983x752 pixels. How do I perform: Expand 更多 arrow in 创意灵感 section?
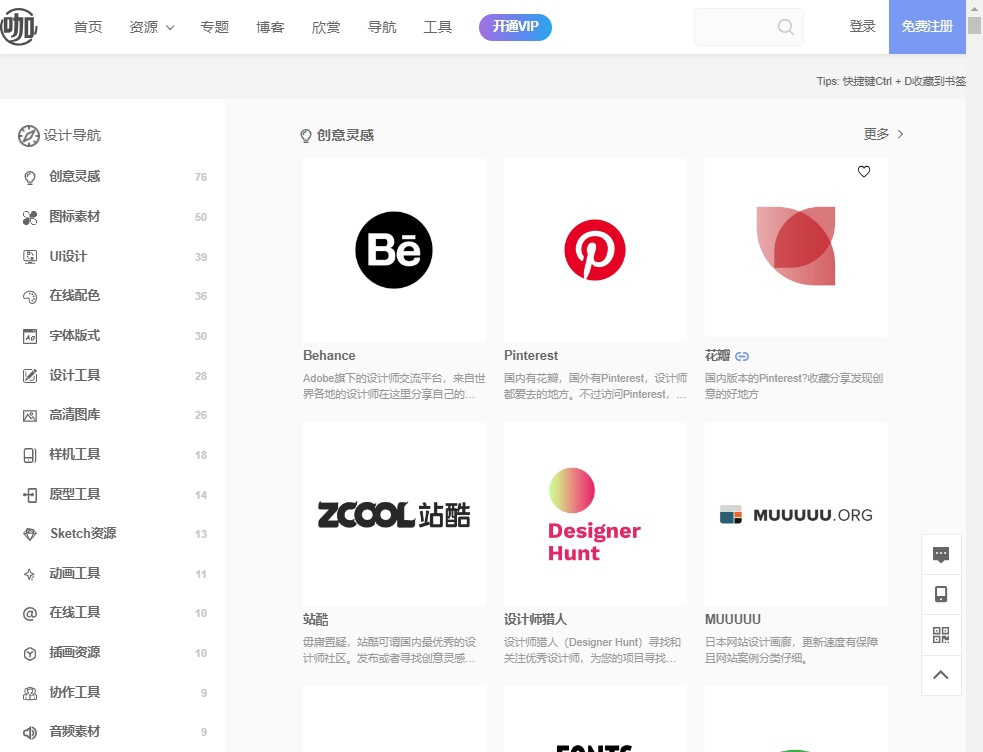(x=900, y=134)
